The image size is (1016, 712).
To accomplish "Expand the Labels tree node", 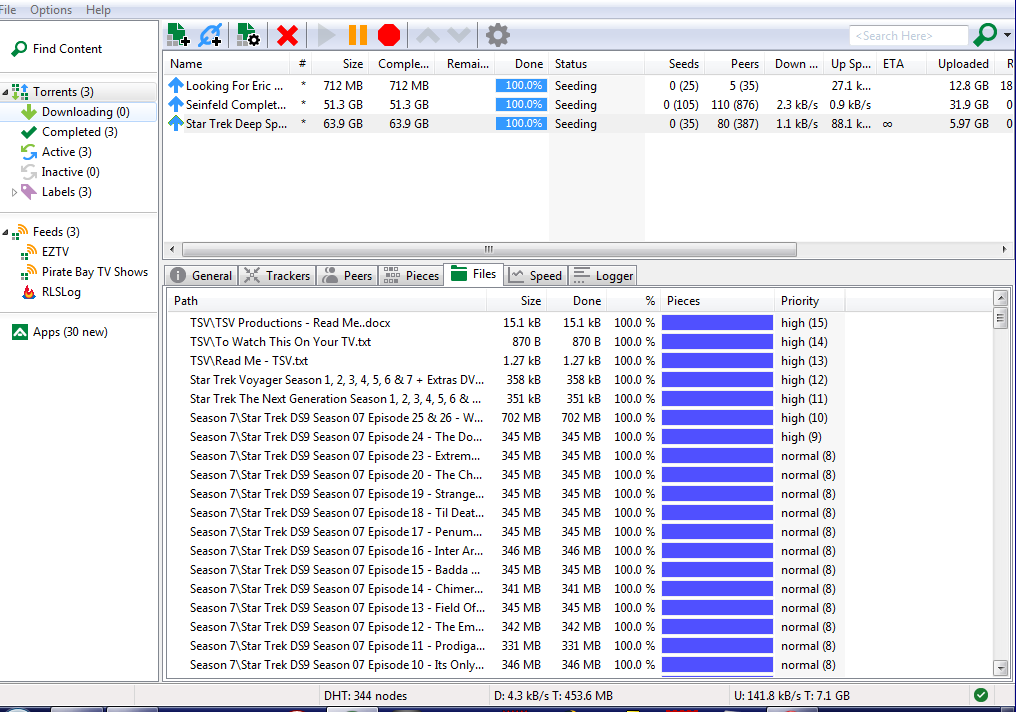I will (14, 192).
